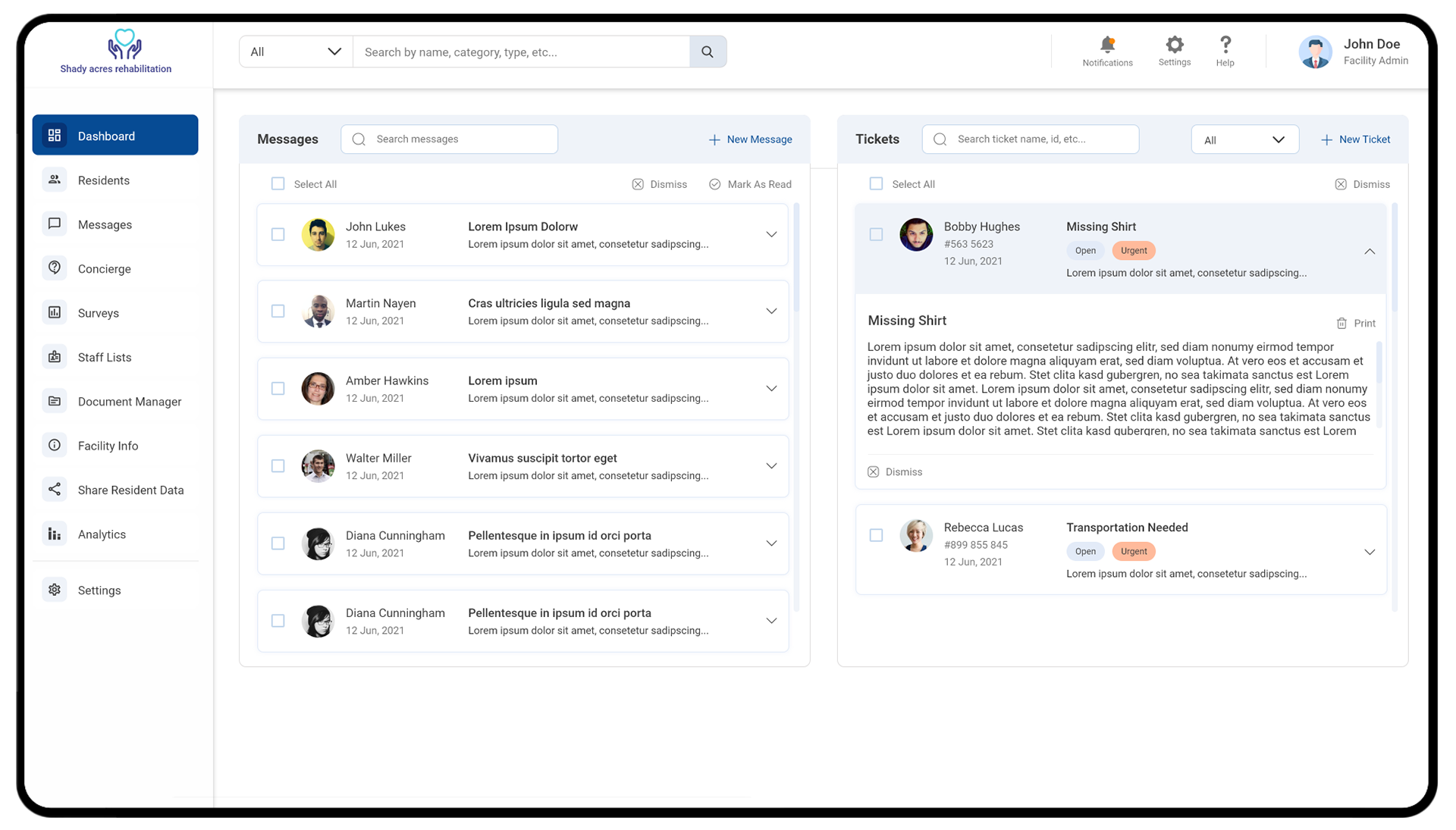Click the Surveys sidebar icon
The width and height of the screenshot is (1456, 830).
tap(55, 312)
